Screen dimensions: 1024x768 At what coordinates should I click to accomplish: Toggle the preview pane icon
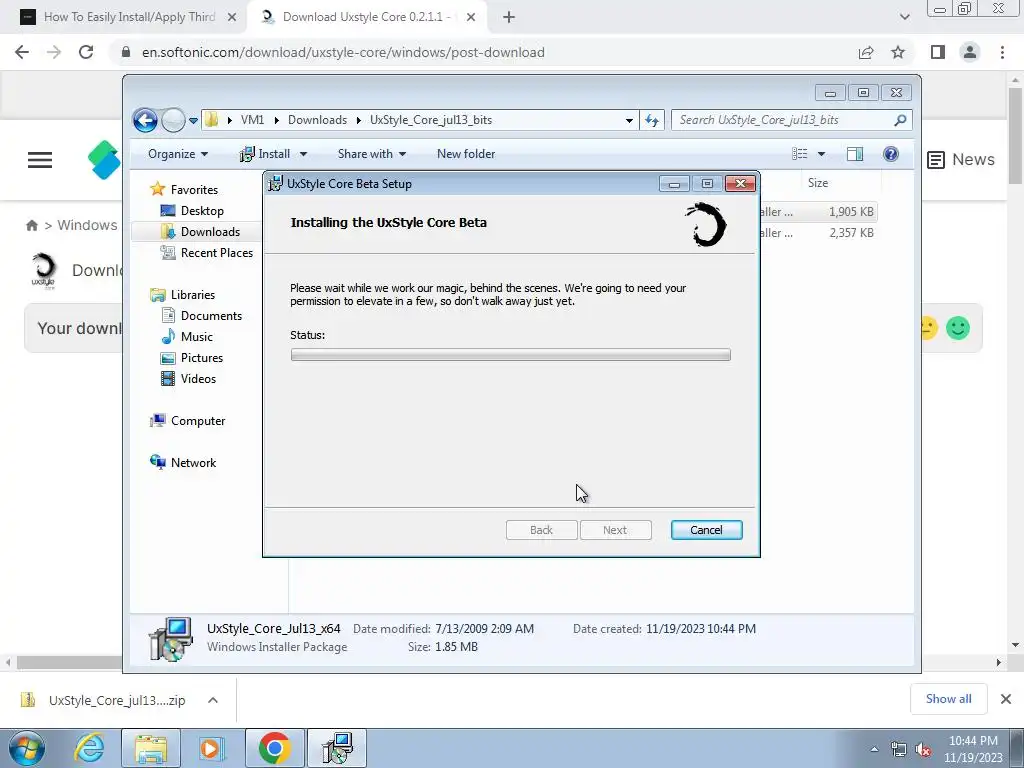(x=855, y=154)
